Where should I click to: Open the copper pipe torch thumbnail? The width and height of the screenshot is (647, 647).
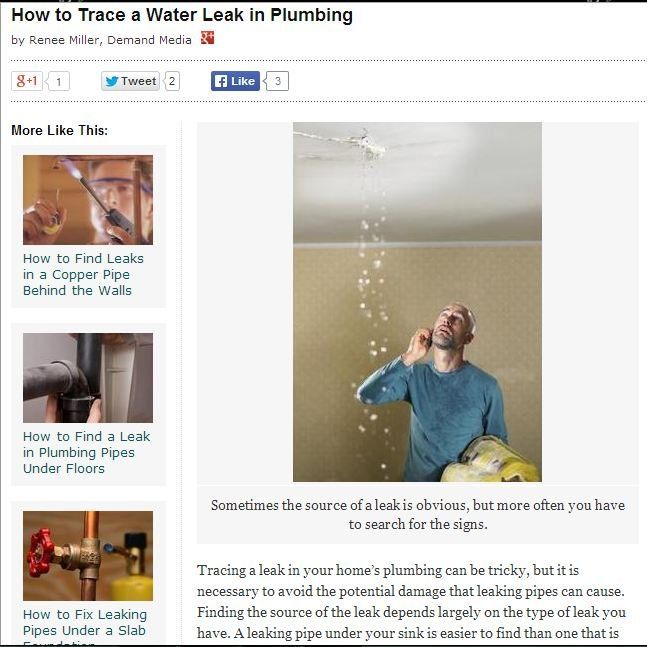coord(88,200)
